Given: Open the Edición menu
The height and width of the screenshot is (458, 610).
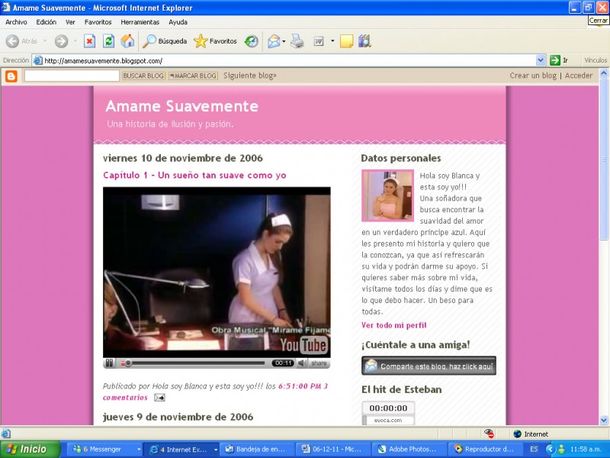Looking at the screenshot, I should click(46, 22).
